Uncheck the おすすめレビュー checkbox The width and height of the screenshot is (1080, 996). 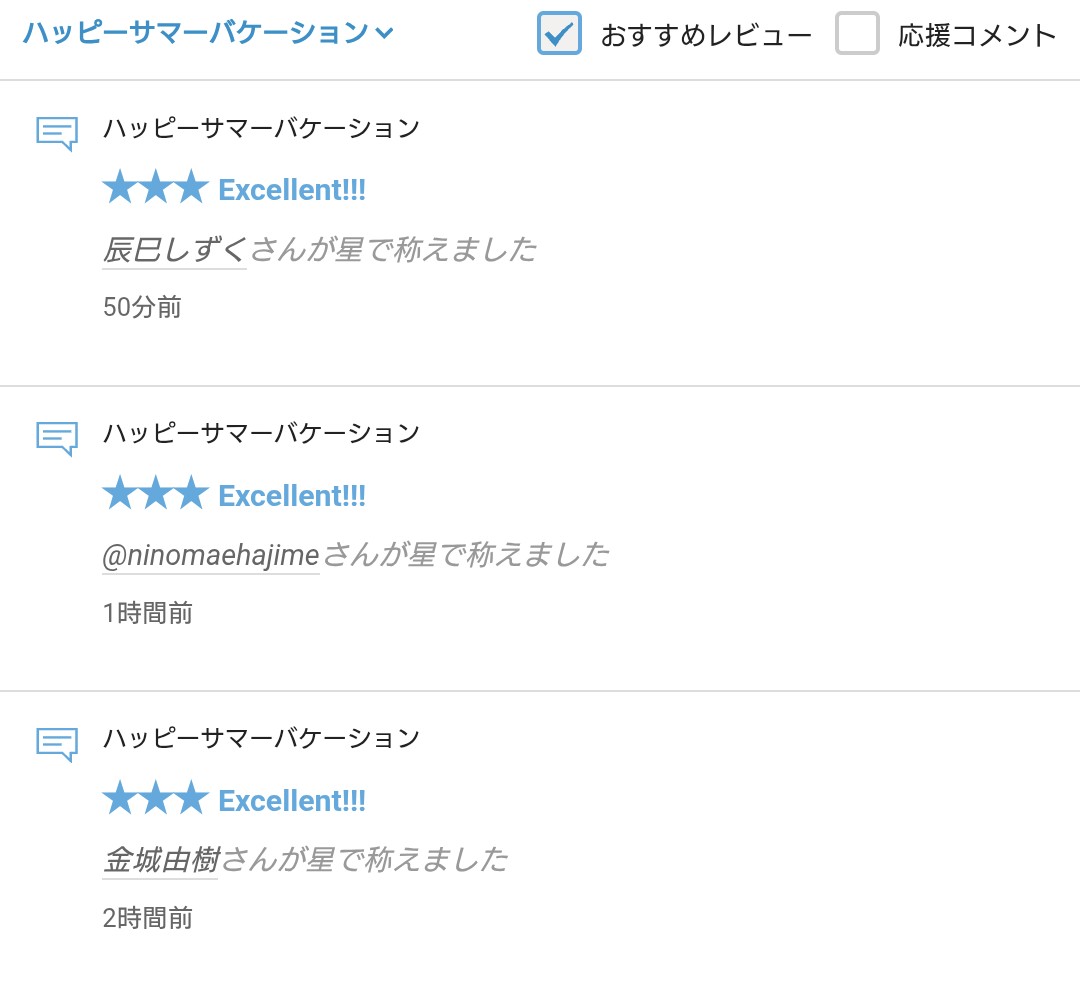click(559, 34)
